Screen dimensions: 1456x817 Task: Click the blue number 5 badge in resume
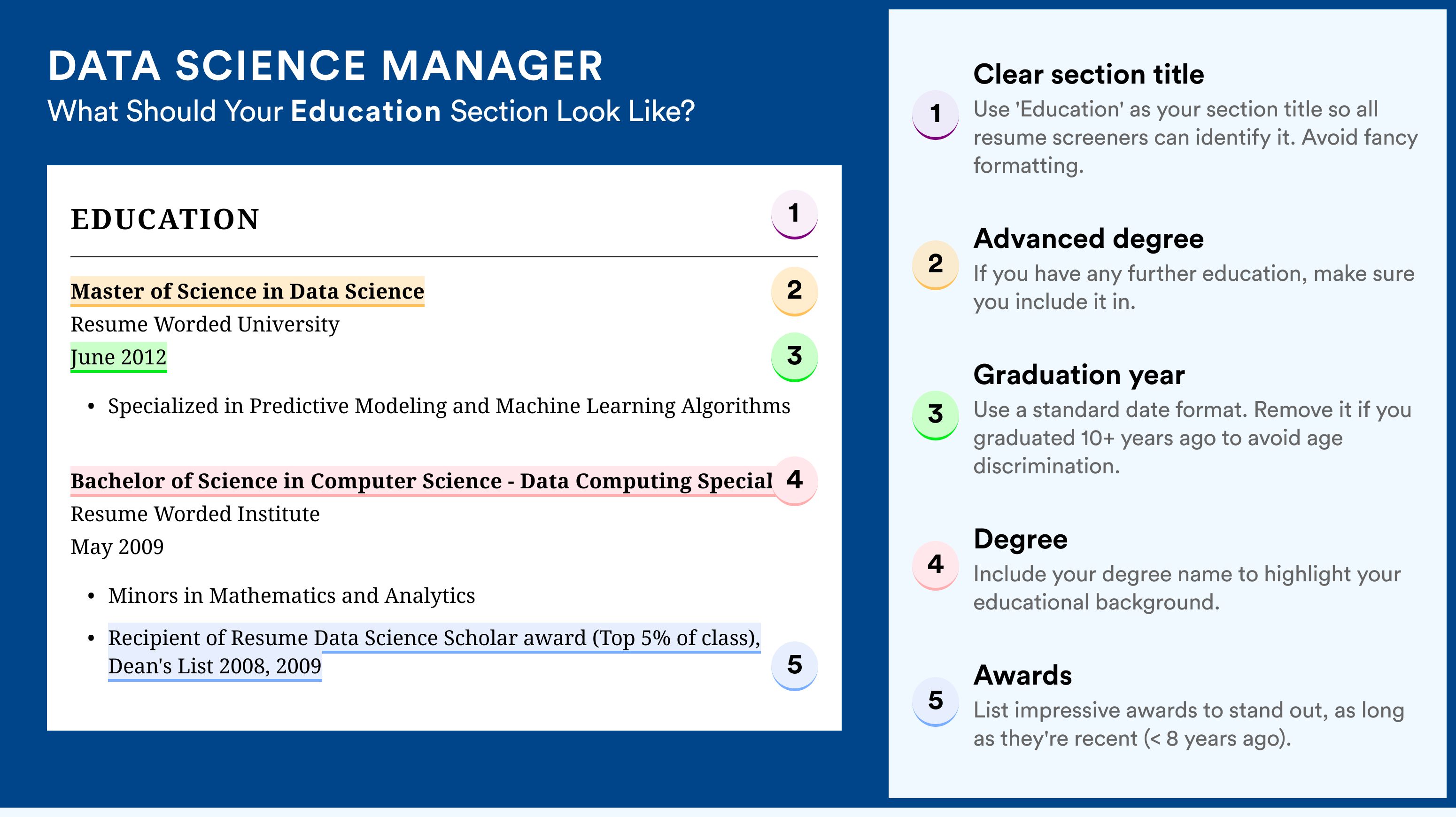[x=794, y=666]
